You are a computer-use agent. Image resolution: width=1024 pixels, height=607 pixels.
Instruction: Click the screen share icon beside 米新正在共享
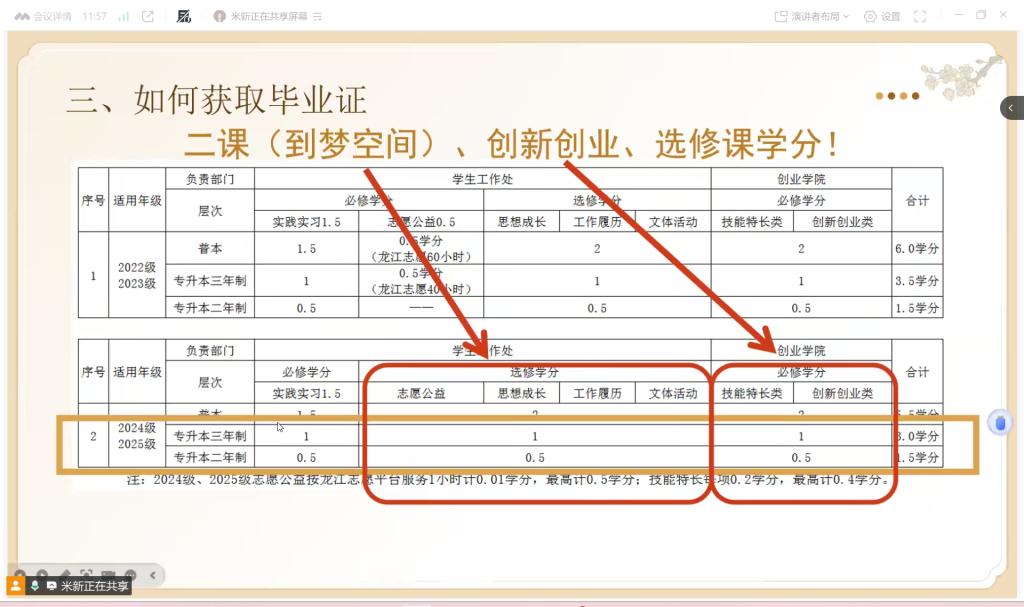[51, 586]
